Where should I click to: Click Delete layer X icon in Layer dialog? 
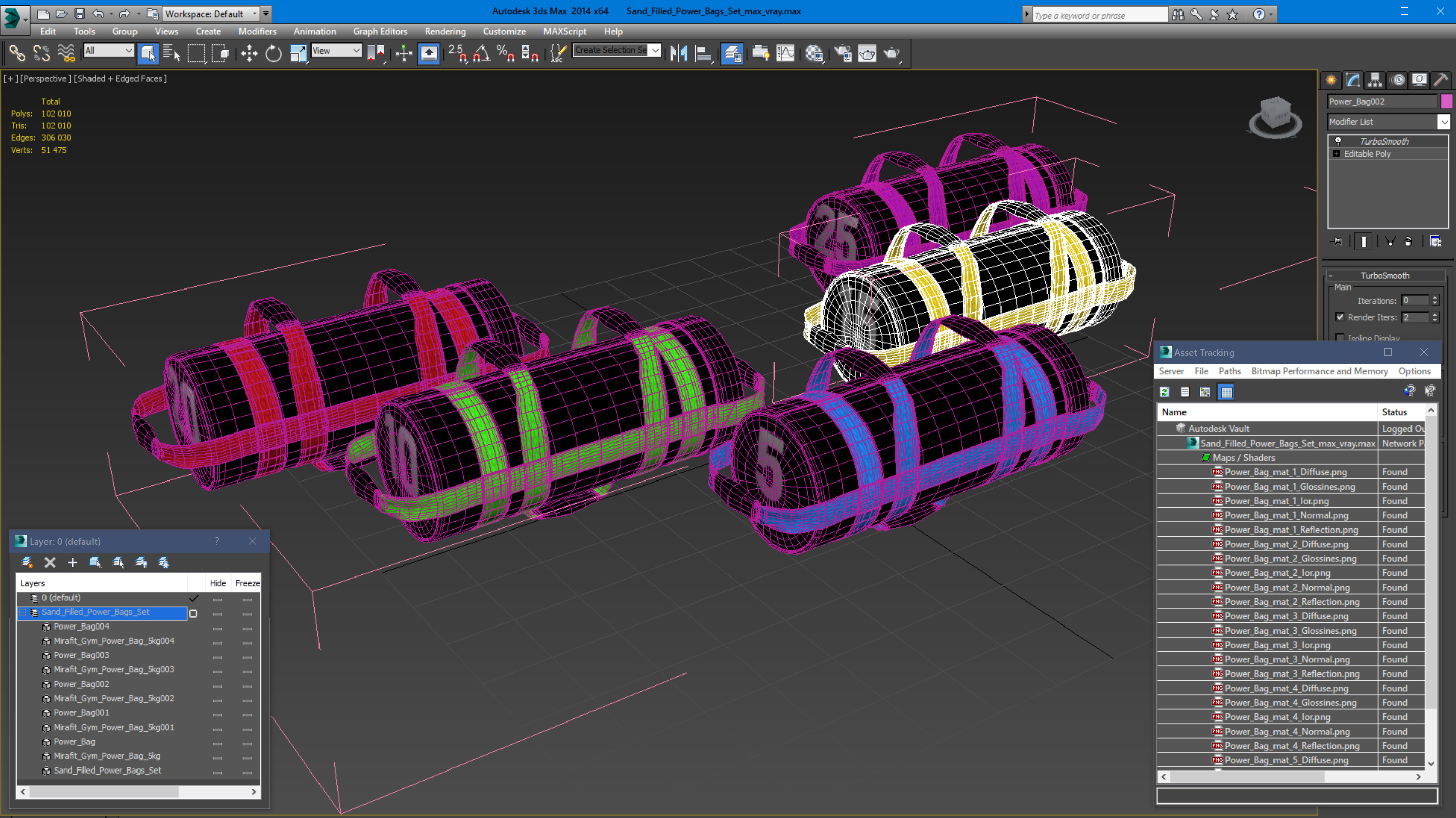[50, 563]
